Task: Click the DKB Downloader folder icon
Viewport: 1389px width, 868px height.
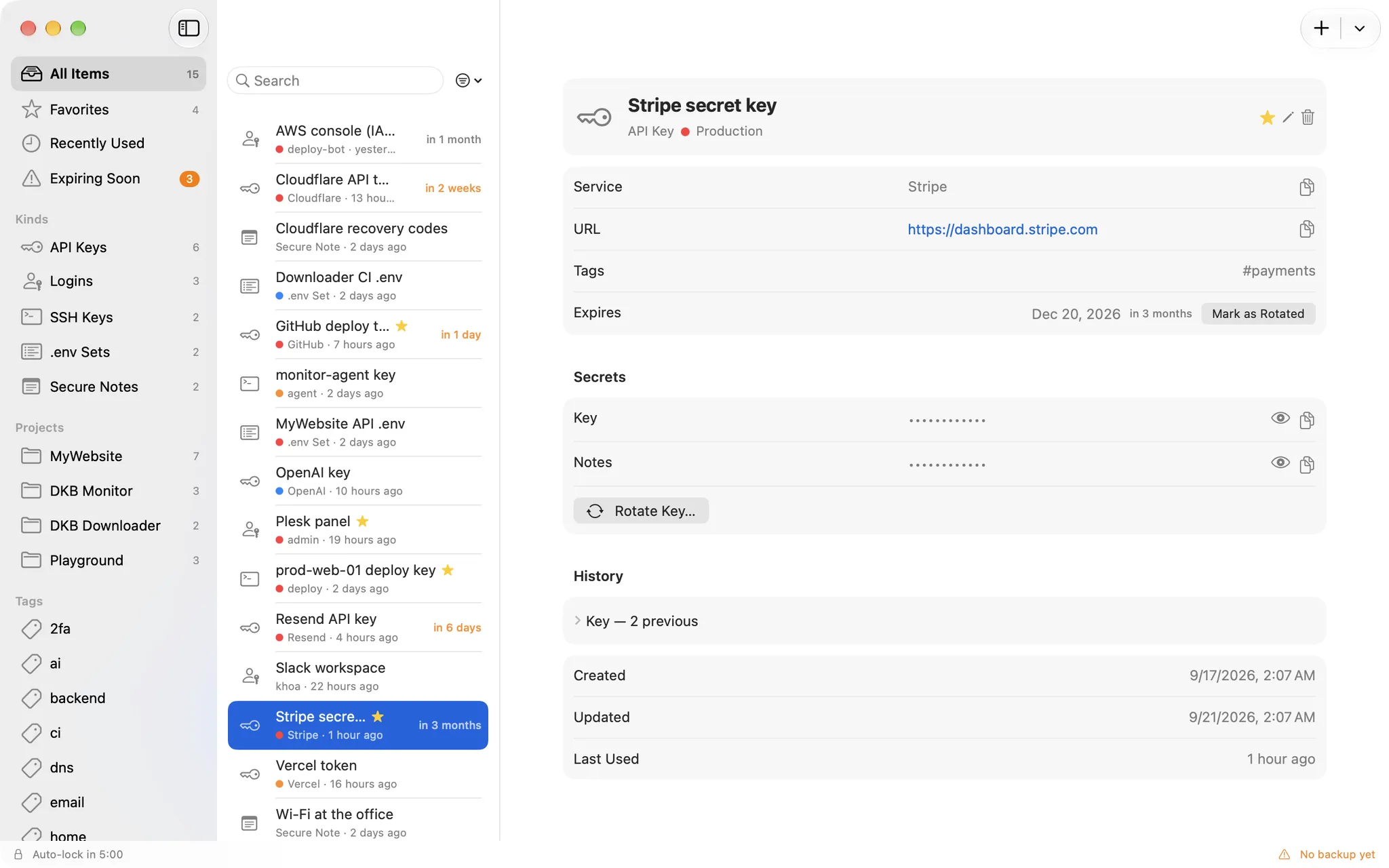Action: [x=31, y=525]
